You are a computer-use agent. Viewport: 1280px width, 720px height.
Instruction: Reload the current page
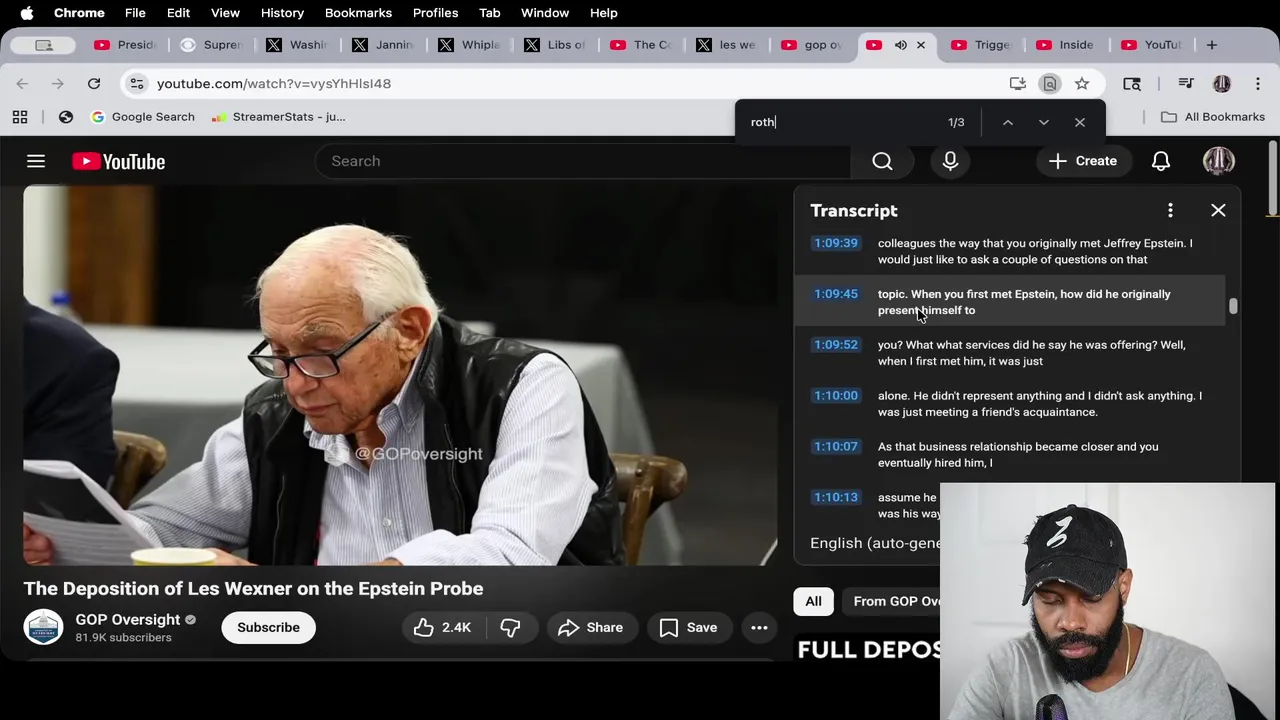pyautogui.click(x=94, y=84)
